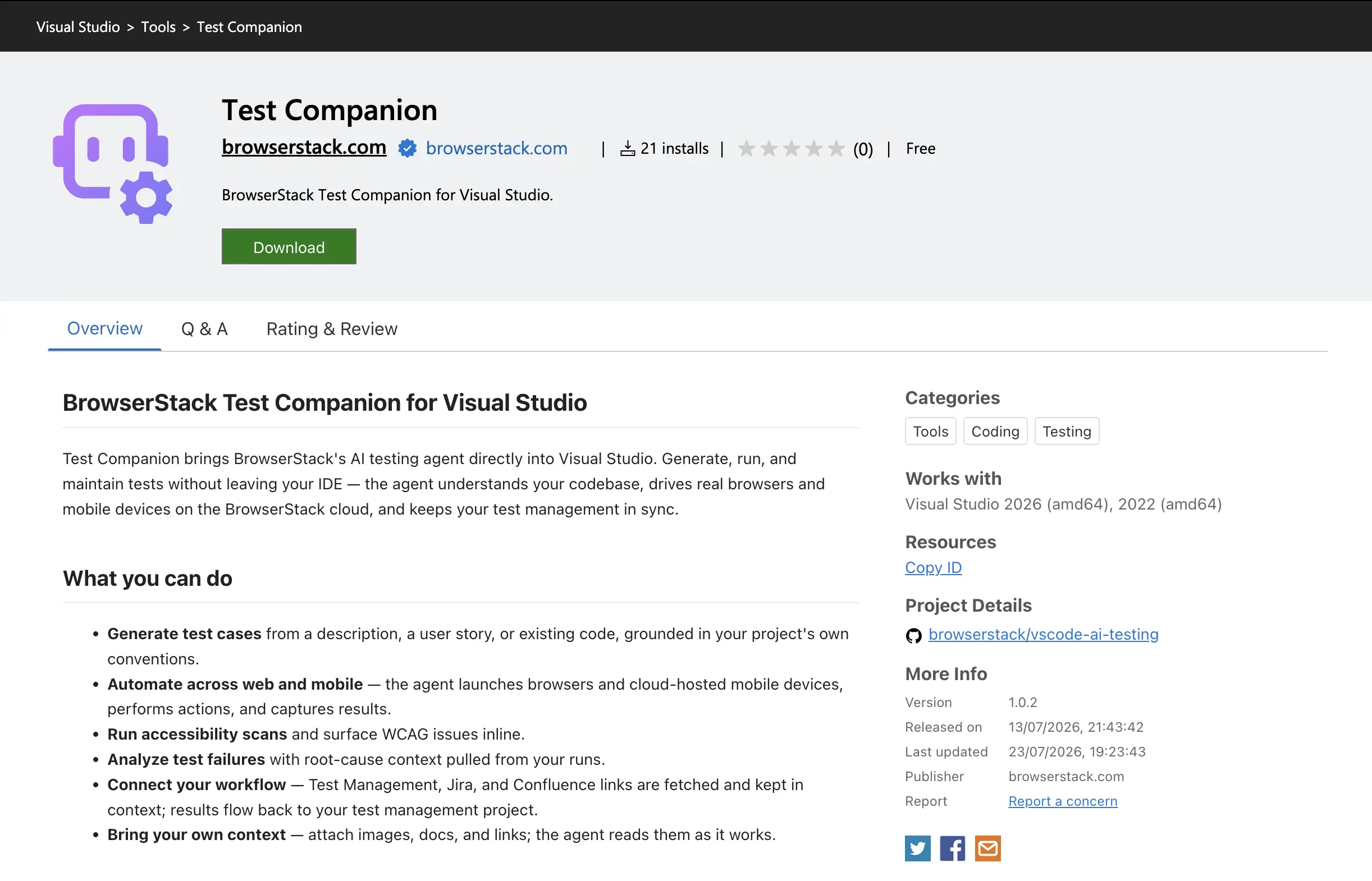Screen dimensions: 1372x881
Task: Open the Overview tab
Action: pyautogui.click(x=105, y=328)
